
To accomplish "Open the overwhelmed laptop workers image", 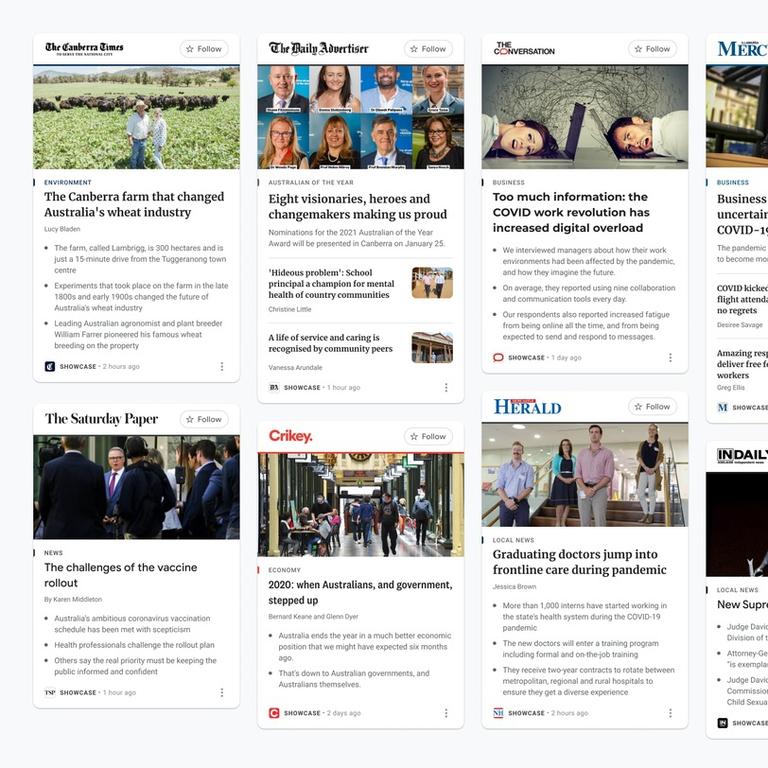I will (585, 118).
